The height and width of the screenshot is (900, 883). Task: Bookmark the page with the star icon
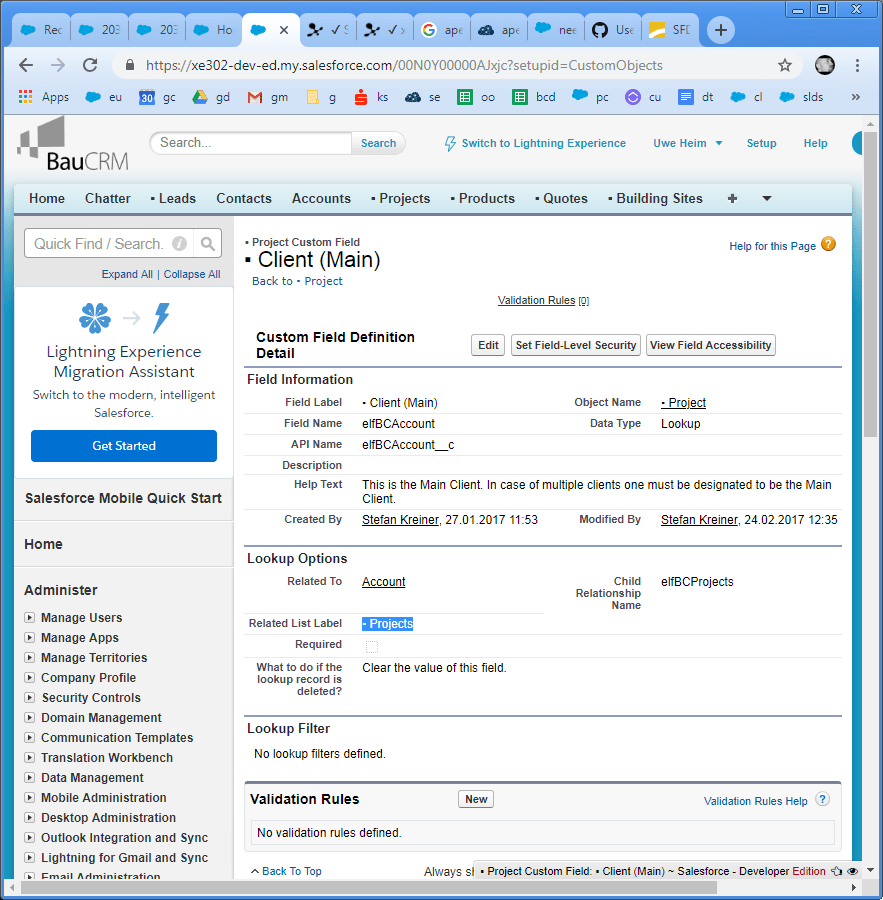tap(786, 64)
